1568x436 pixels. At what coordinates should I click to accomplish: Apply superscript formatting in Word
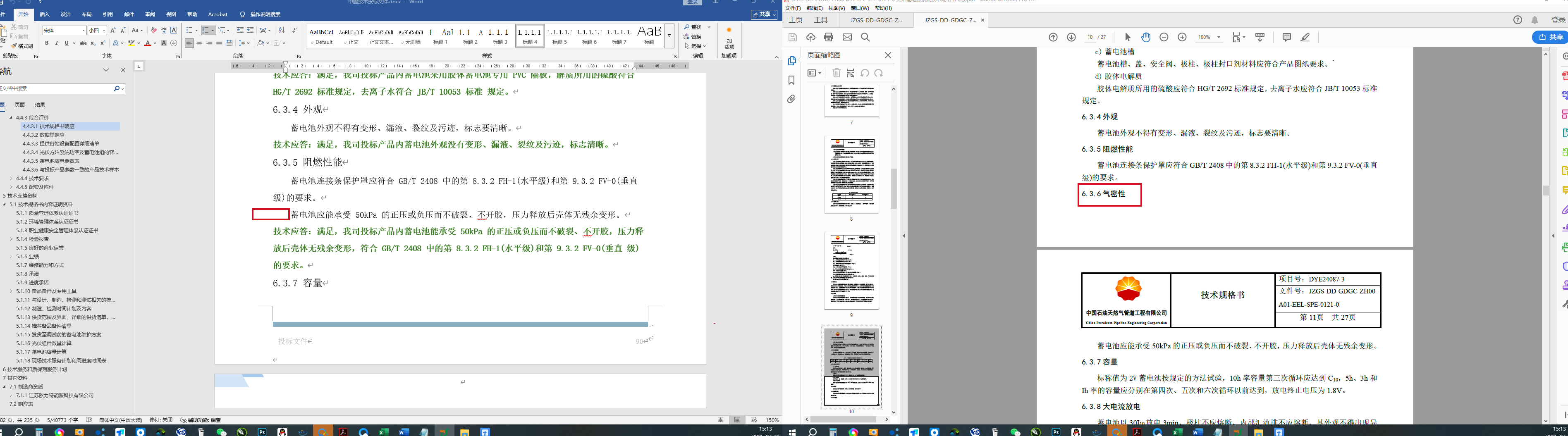click(x=102, y=43)
